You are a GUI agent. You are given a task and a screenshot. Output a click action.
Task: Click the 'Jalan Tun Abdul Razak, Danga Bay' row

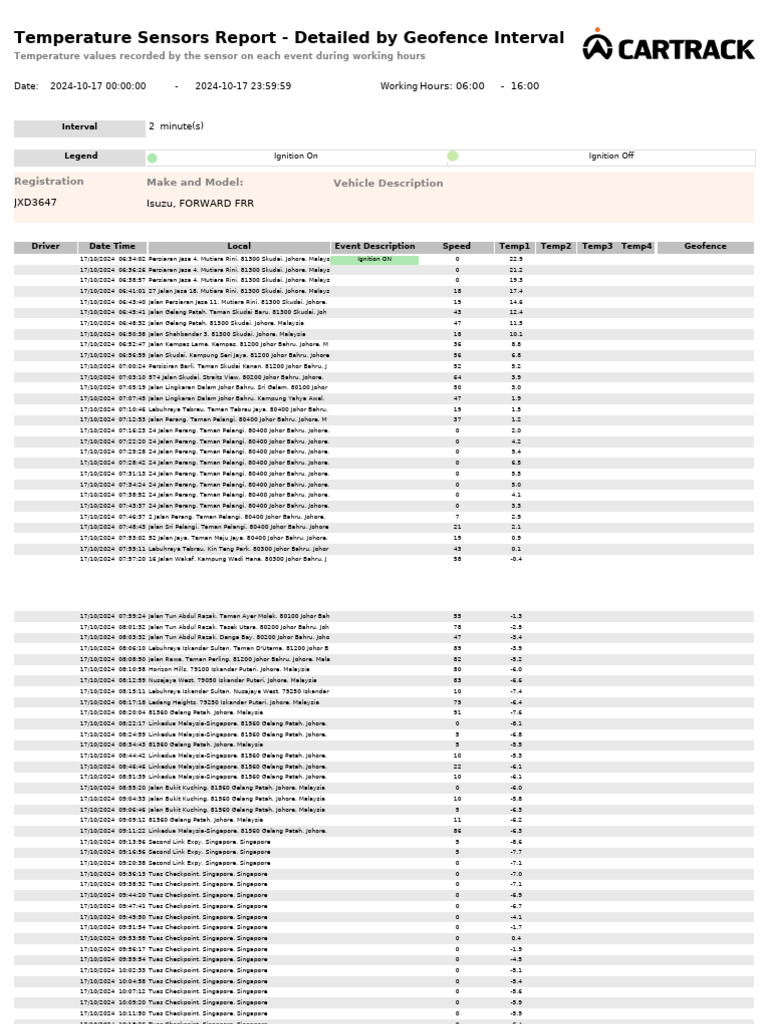click(384, 637)
